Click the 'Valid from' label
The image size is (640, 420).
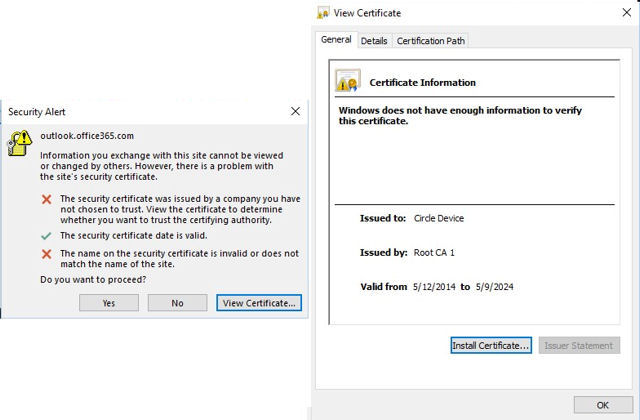click(x=384, y=287)
